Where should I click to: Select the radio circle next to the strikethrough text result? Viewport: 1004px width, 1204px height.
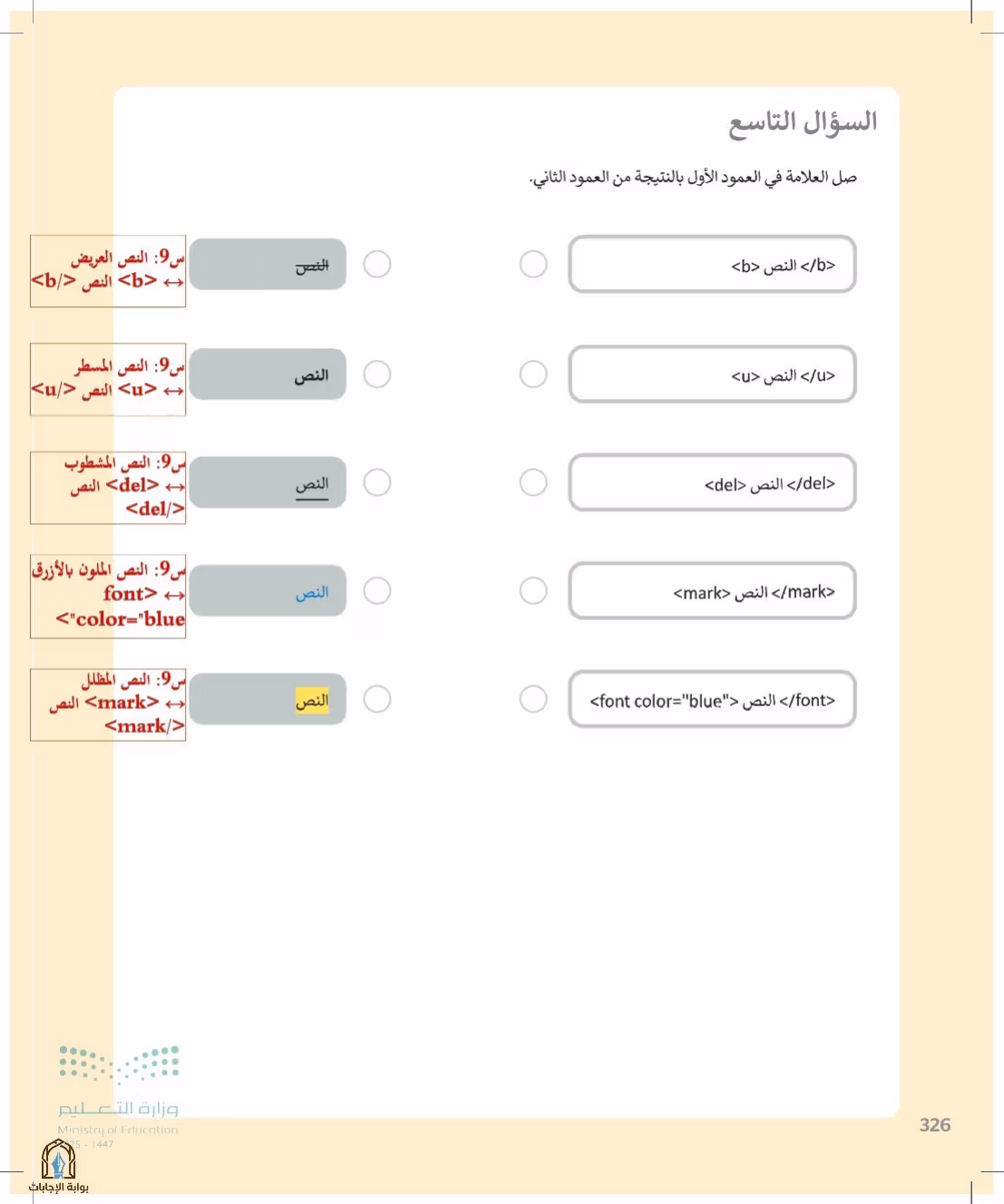[377, 264]
